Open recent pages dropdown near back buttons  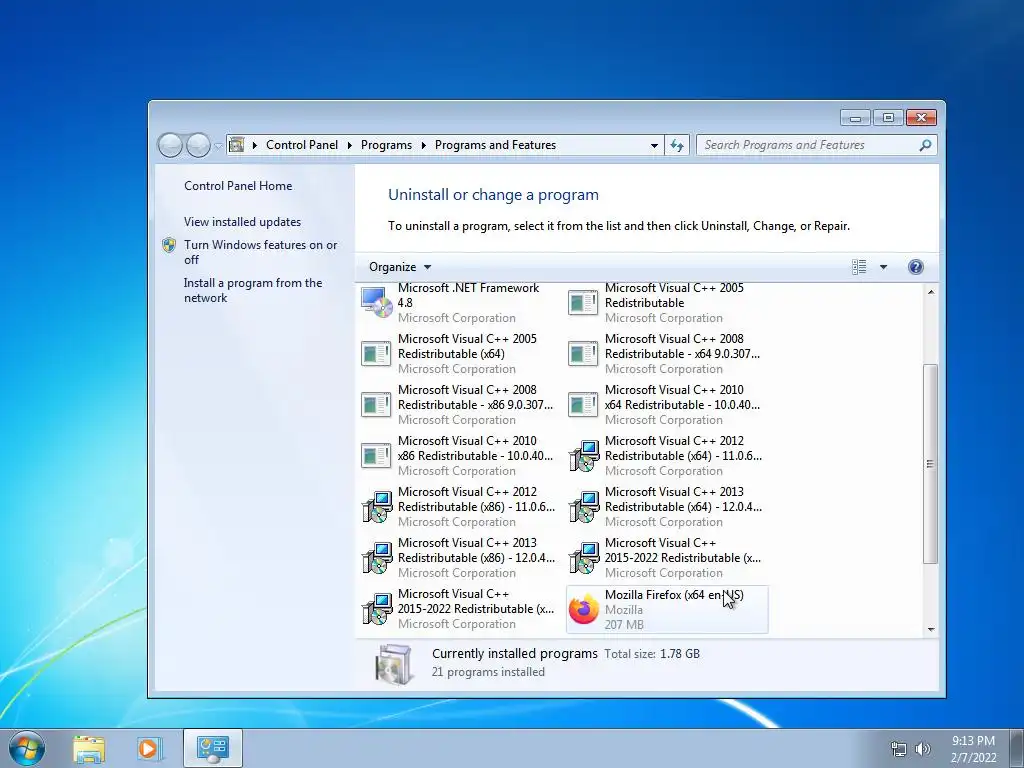point(218,146)
